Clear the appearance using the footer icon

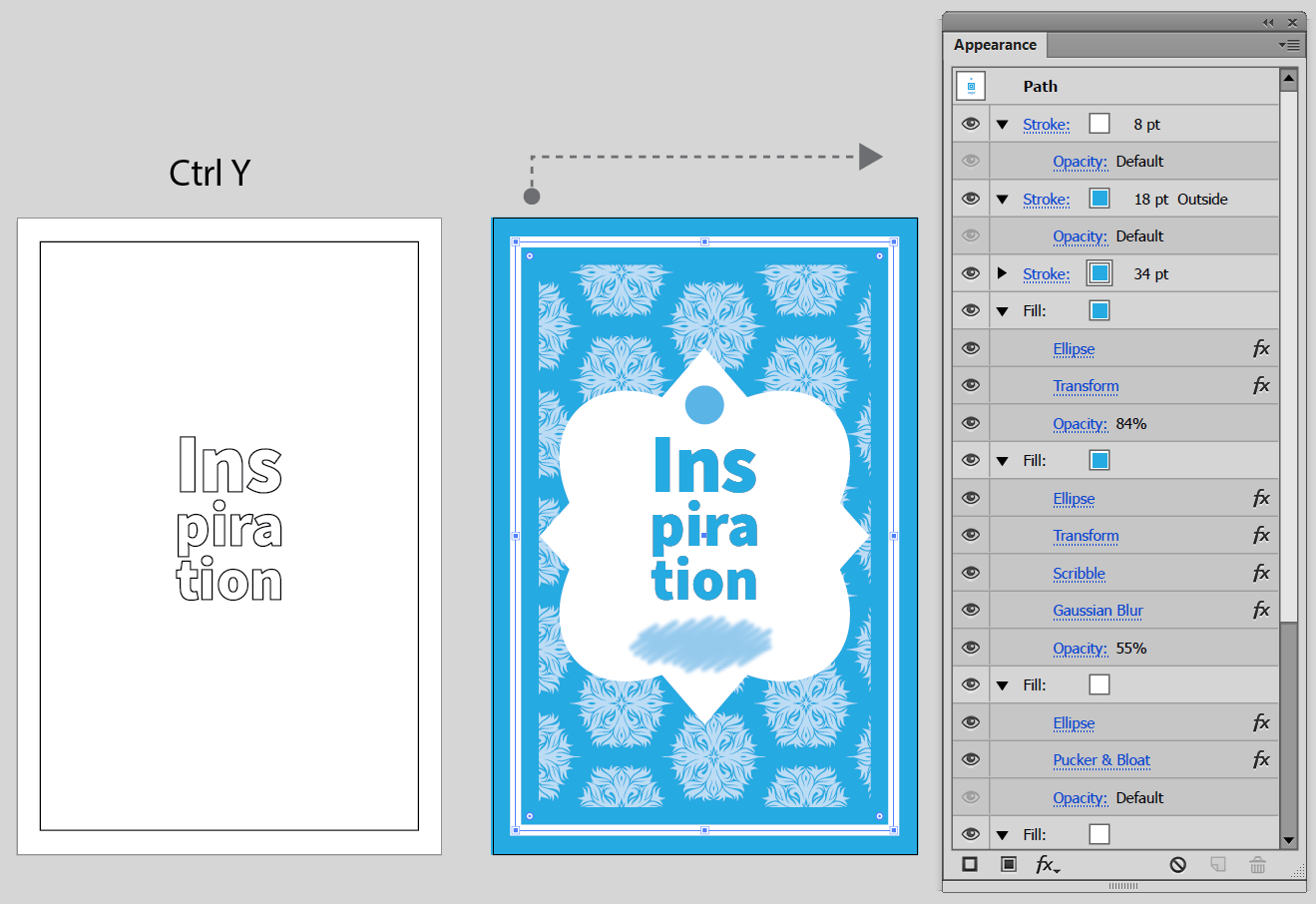[x=1178, y=864]
